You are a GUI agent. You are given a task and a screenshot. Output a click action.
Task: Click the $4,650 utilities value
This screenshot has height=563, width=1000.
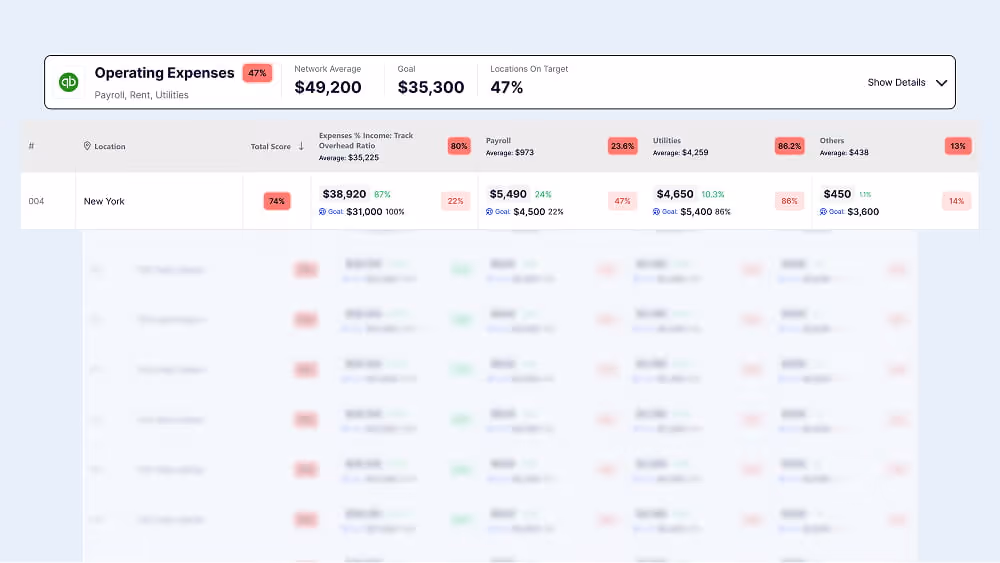point(675,194)
